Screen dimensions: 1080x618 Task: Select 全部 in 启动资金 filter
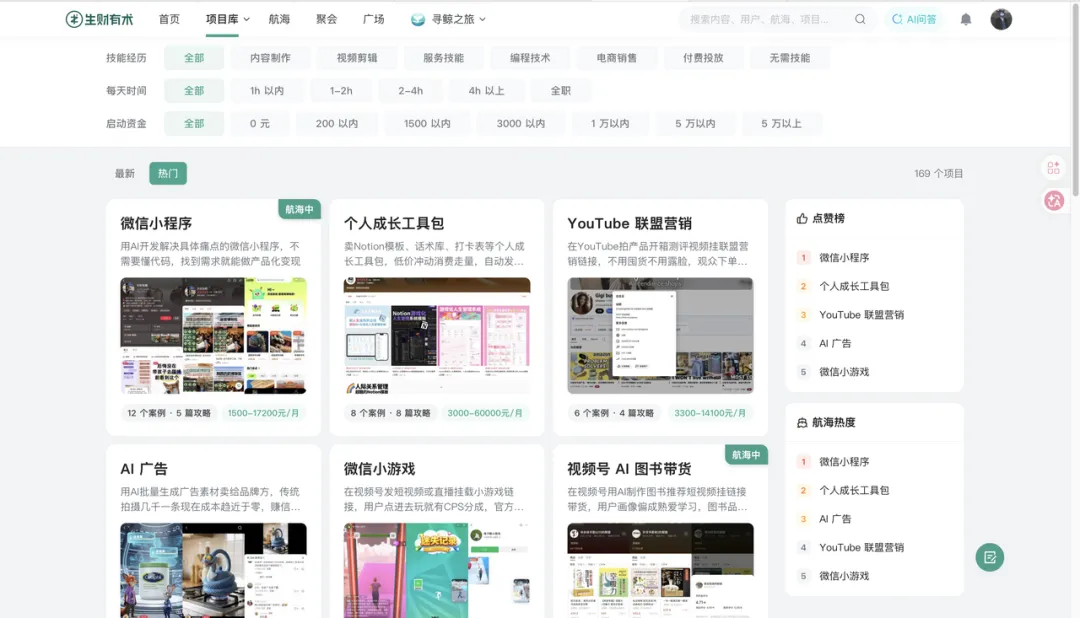194,123
